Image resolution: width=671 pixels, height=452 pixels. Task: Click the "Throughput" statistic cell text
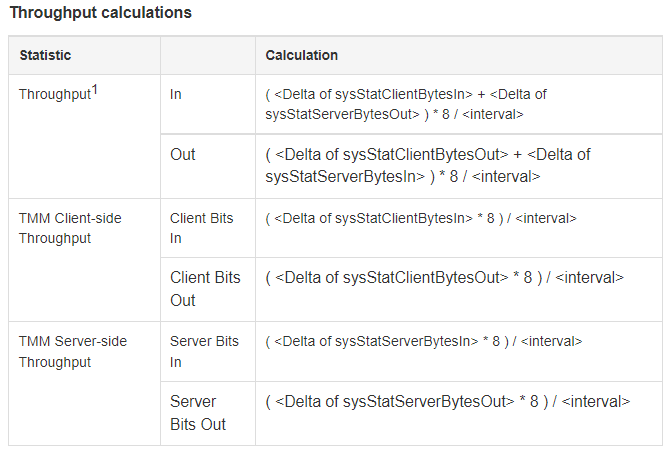pyautogui.click(x=54, y=94)
